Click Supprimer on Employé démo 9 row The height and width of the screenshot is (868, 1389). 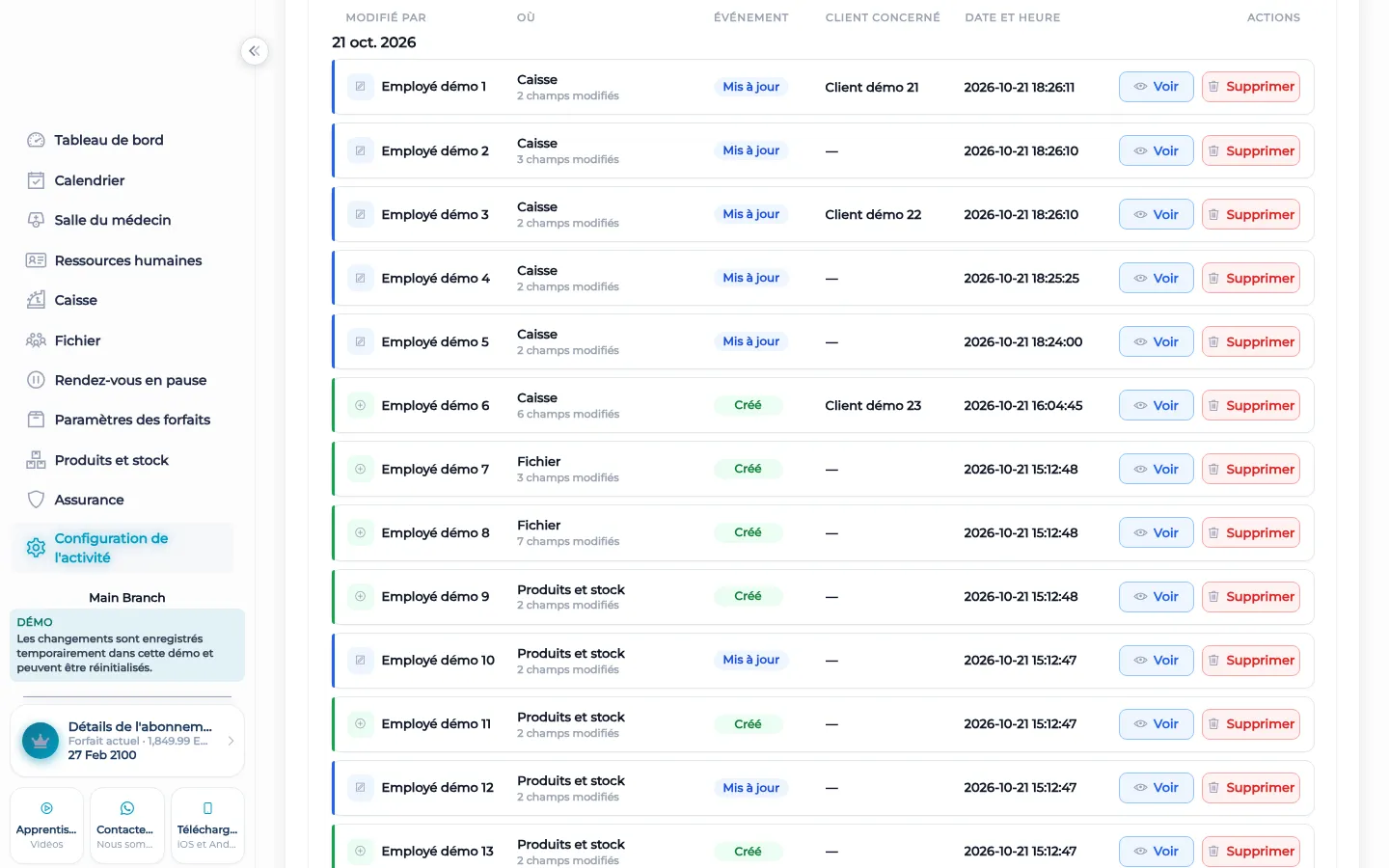(x=1250, y=596)
